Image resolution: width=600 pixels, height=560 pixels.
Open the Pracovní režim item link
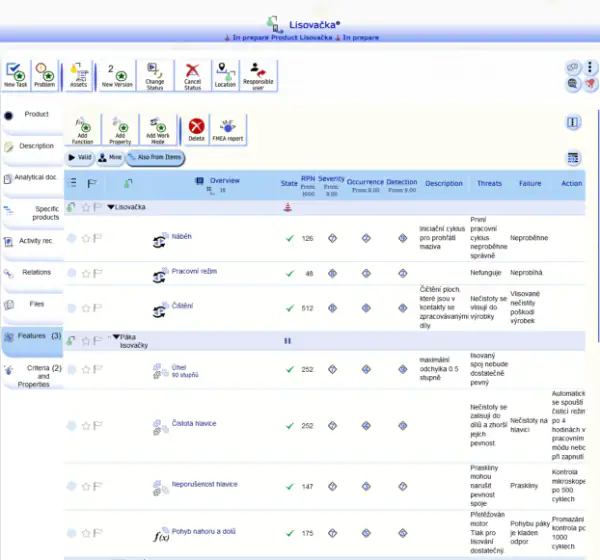(194, 272)
